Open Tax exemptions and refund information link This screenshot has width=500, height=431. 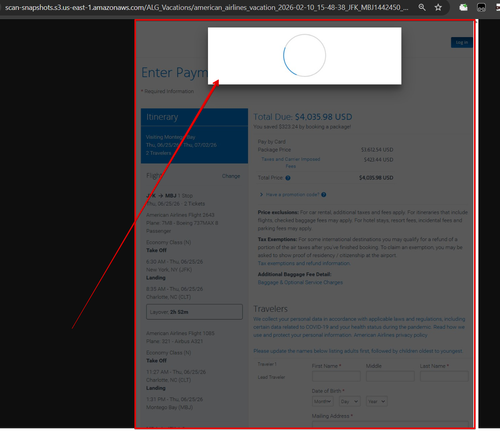(x=304, y=263)
